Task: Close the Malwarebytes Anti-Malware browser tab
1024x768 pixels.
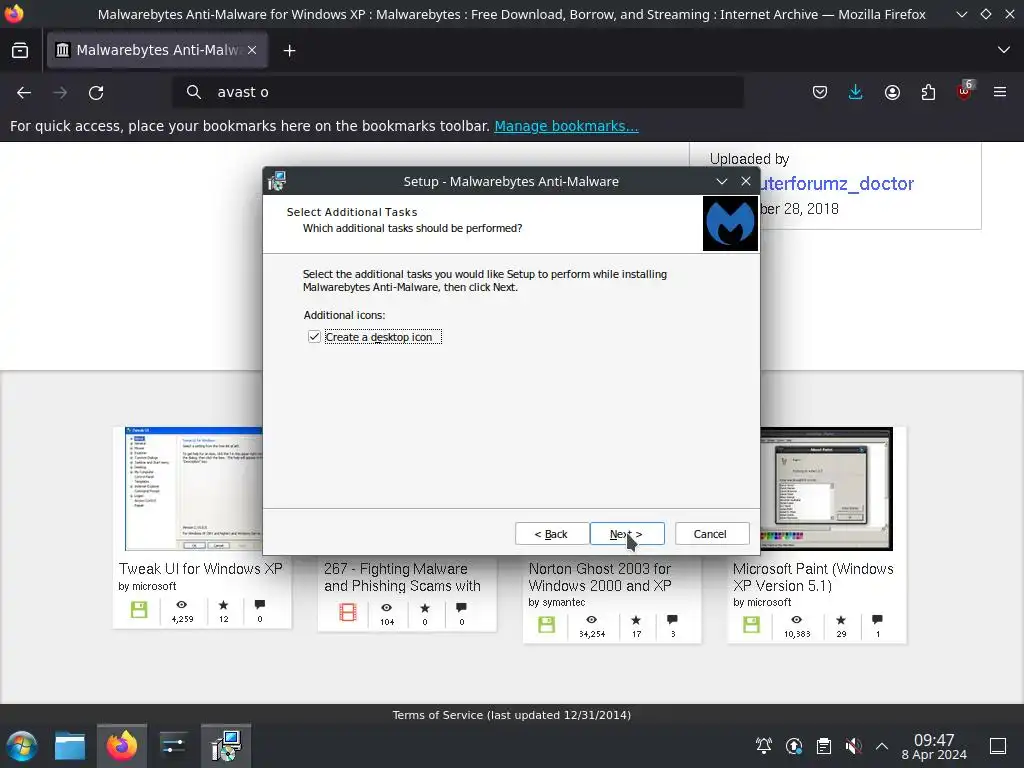Action: coord(252,50)
